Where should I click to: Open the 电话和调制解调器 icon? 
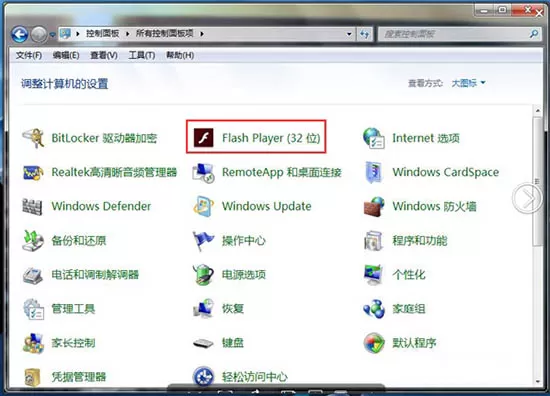pyautogui.click(x=33, y=275)
